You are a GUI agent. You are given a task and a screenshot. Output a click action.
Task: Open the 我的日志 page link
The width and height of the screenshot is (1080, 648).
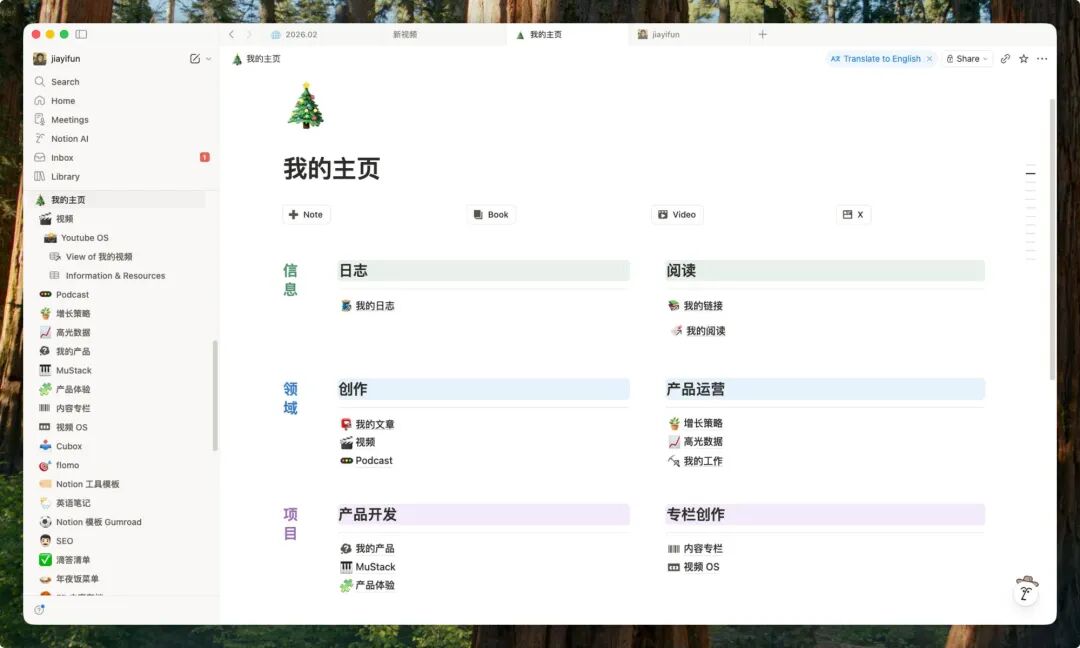tap(368, 306)
